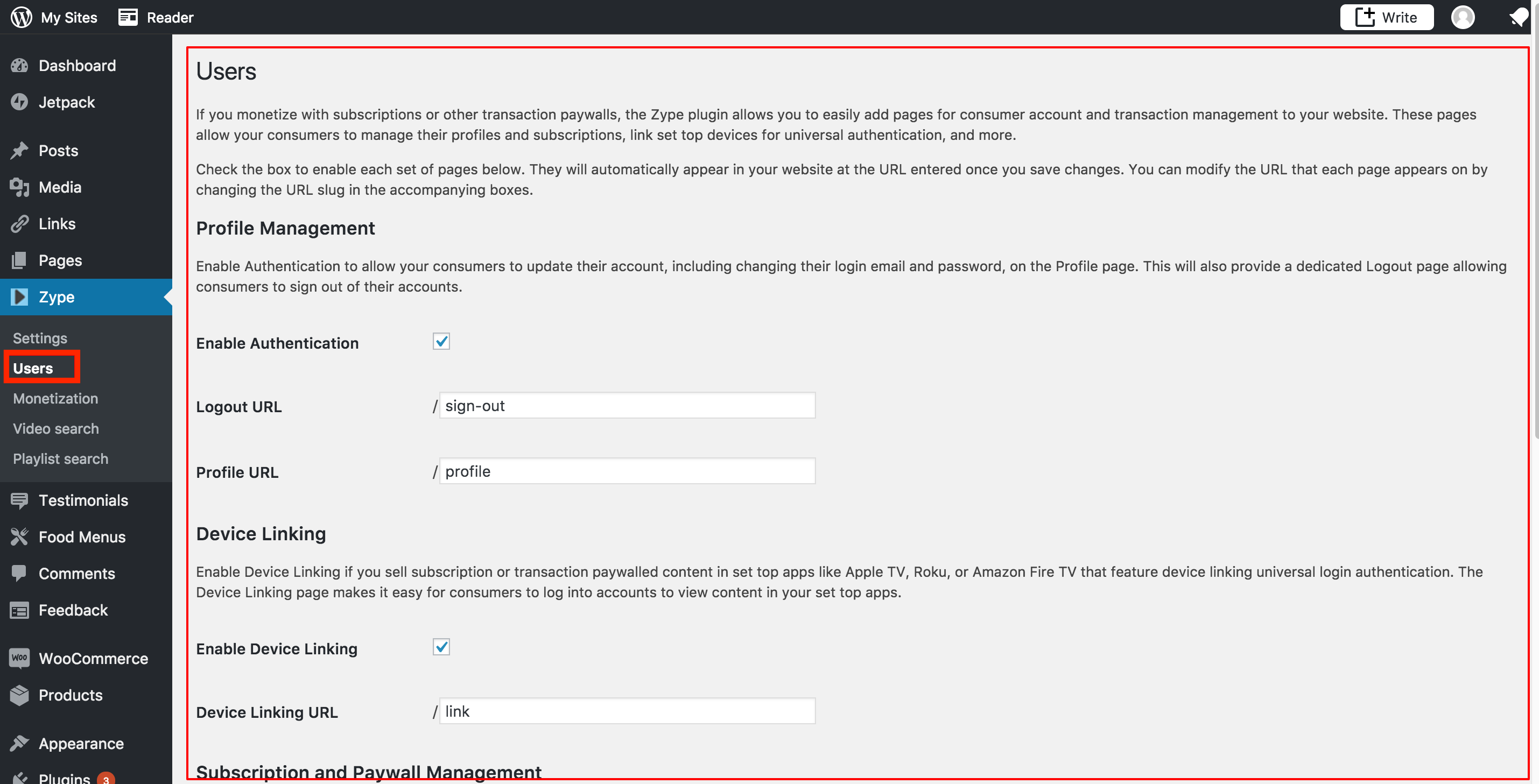1539x784 pixels.
Task: Open Food Menus menu item
Action: [86, 537]
